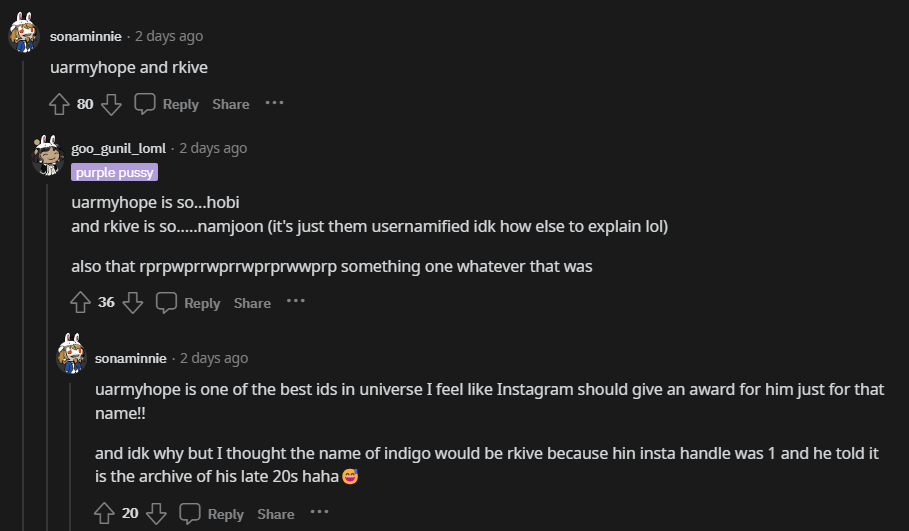Viewport: 909px width, 531px height.
Task: Upvote the reply with 20 points
Action: click(x=104, y=513)
